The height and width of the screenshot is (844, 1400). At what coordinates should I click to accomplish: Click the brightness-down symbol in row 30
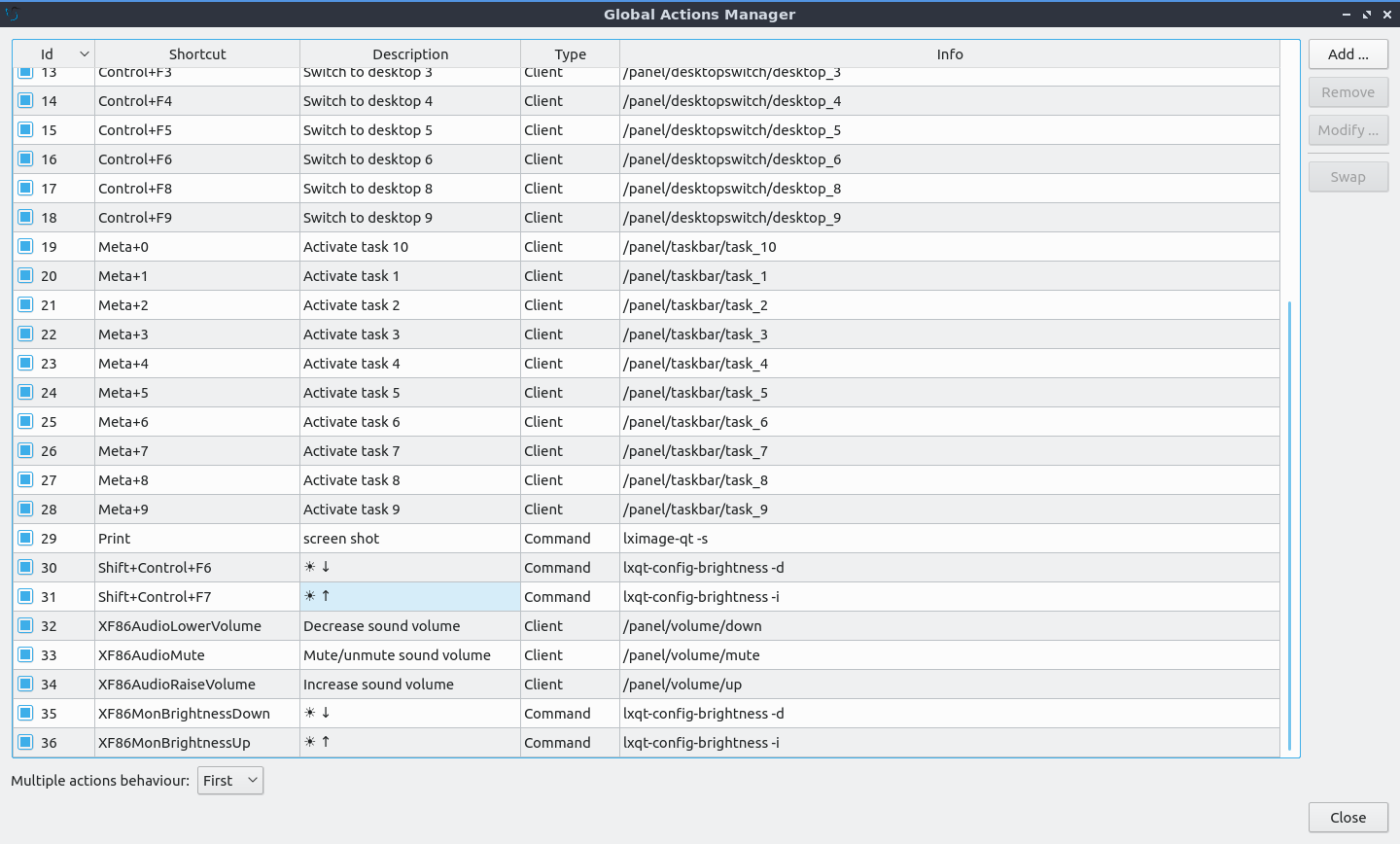click(x=317, y=567)
